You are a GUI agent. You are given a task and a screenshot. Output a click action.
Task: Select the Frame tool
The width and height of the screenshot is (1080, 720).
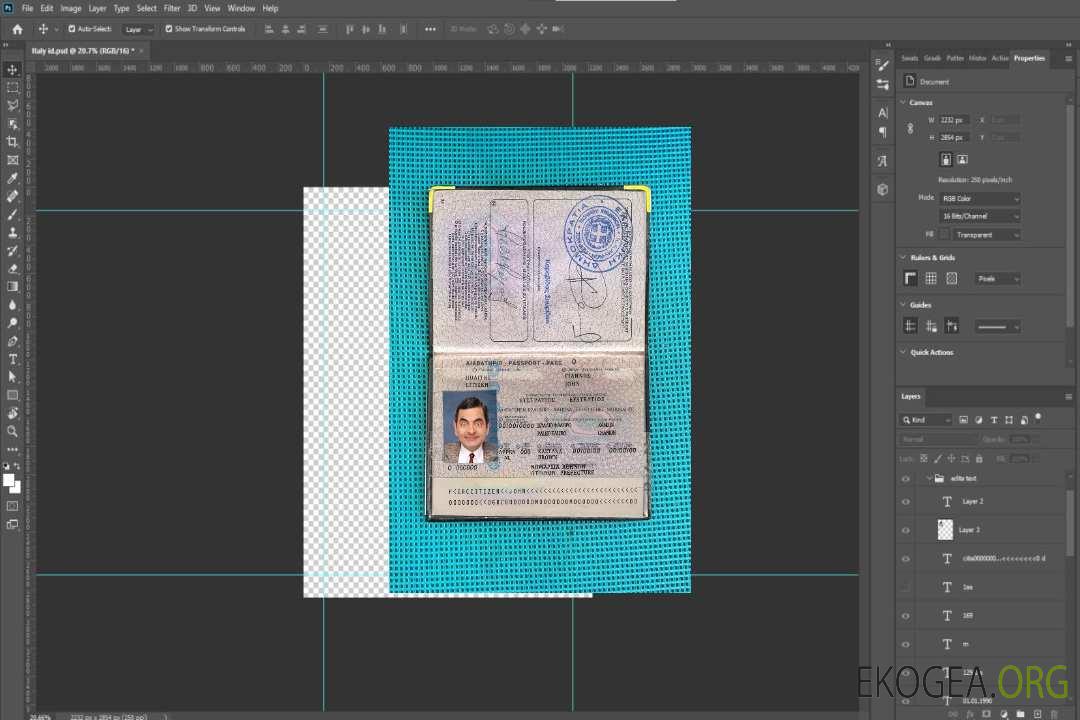click(12, 160)
